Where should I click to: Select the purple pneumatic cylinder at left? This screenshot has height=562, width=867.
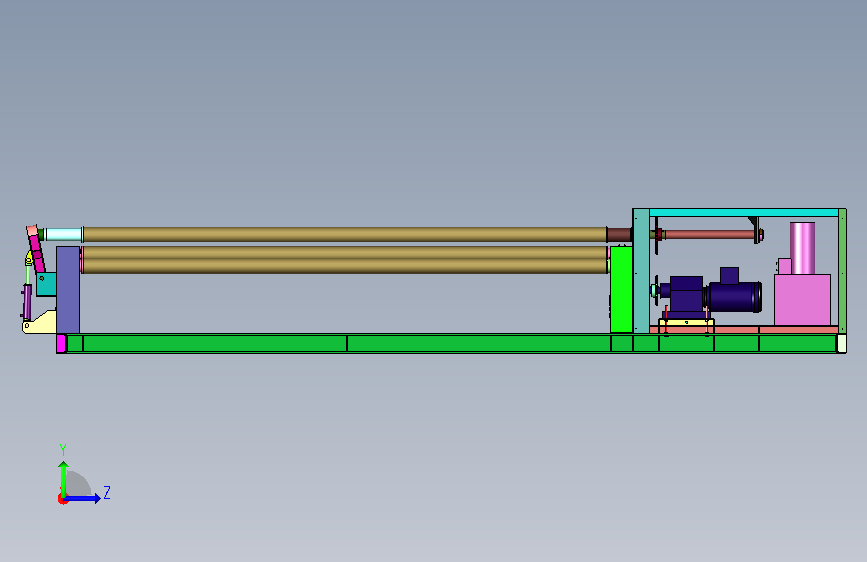click(27, 301)
